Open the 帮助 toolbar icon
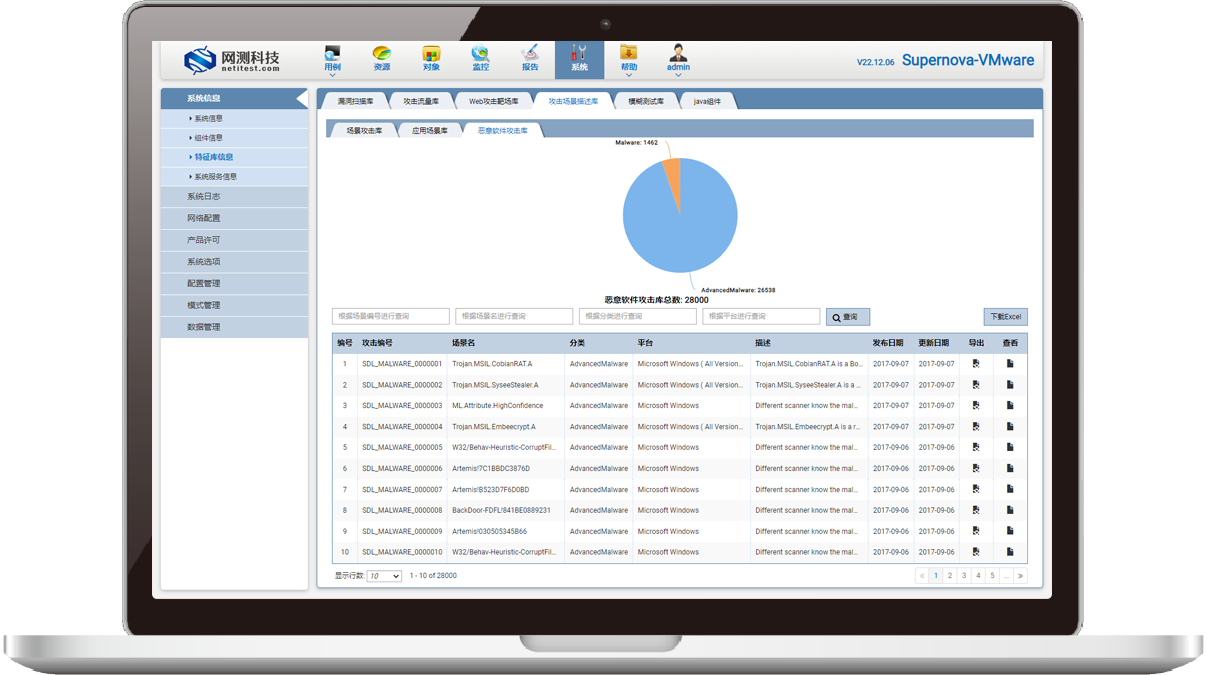The image size is (1207, 675). tap(629, 58)
